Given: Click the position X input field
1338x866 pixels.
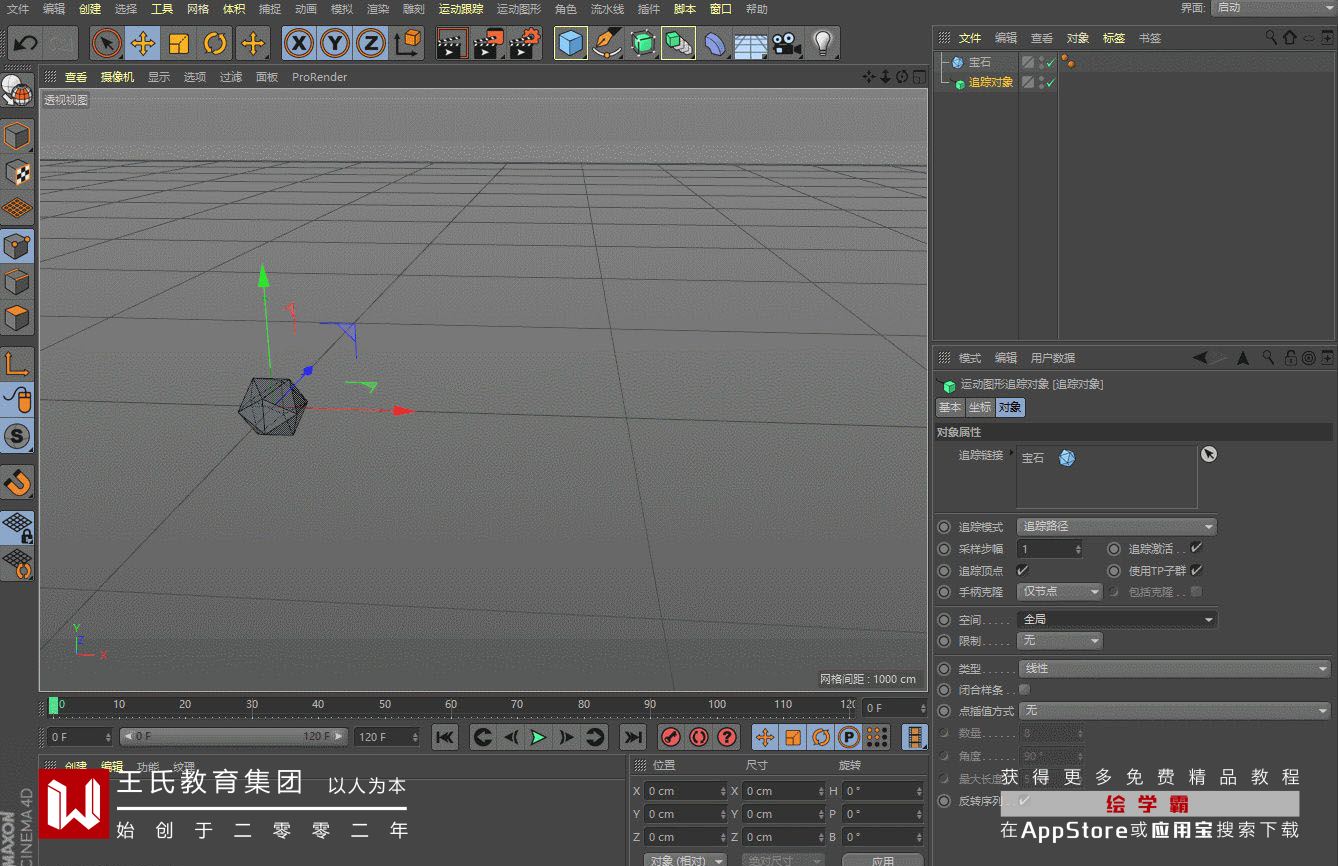Looking at the screenshot, I should click(686, 791).
